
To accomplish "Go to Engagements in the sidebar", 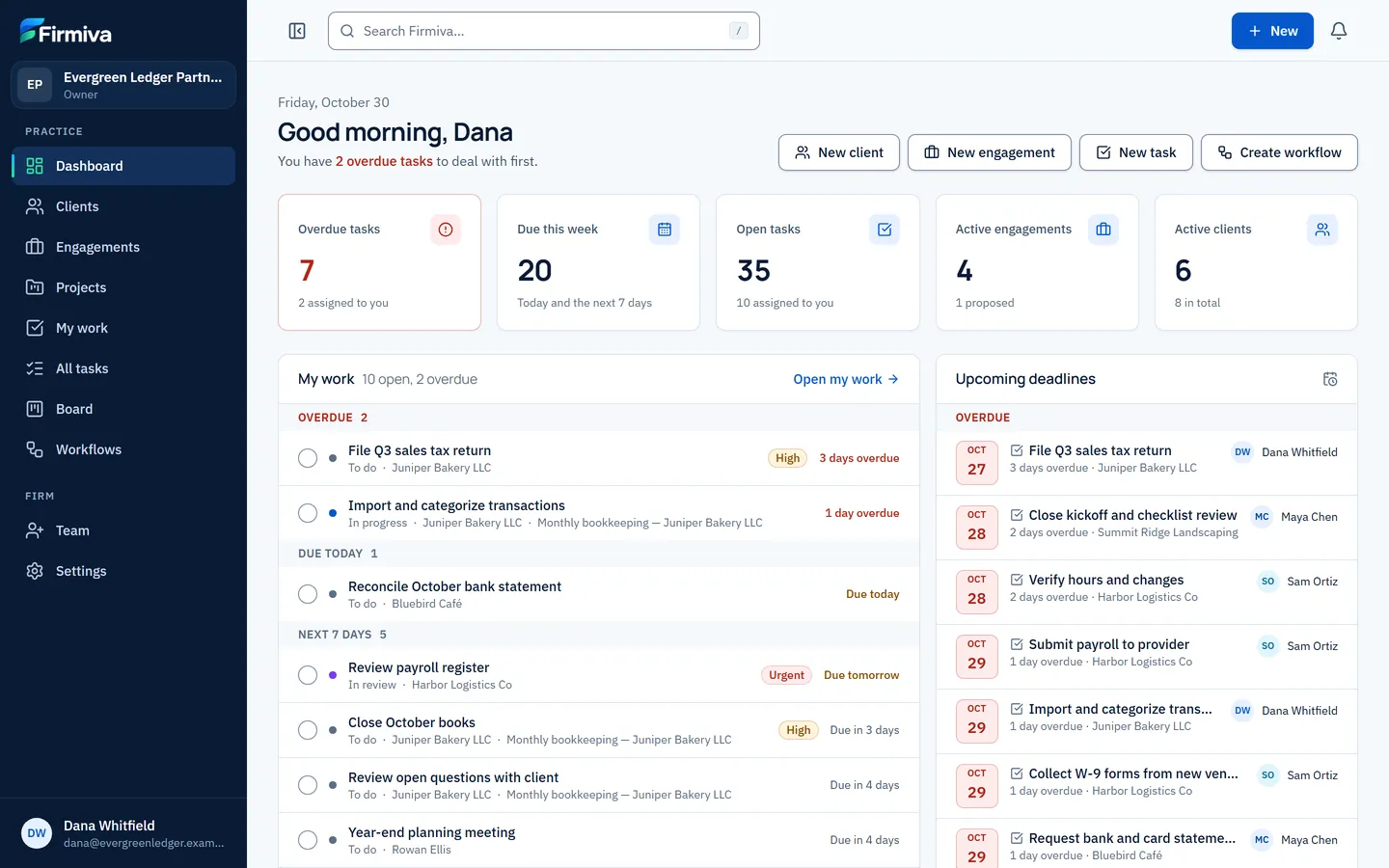I will tap(123, 247).
